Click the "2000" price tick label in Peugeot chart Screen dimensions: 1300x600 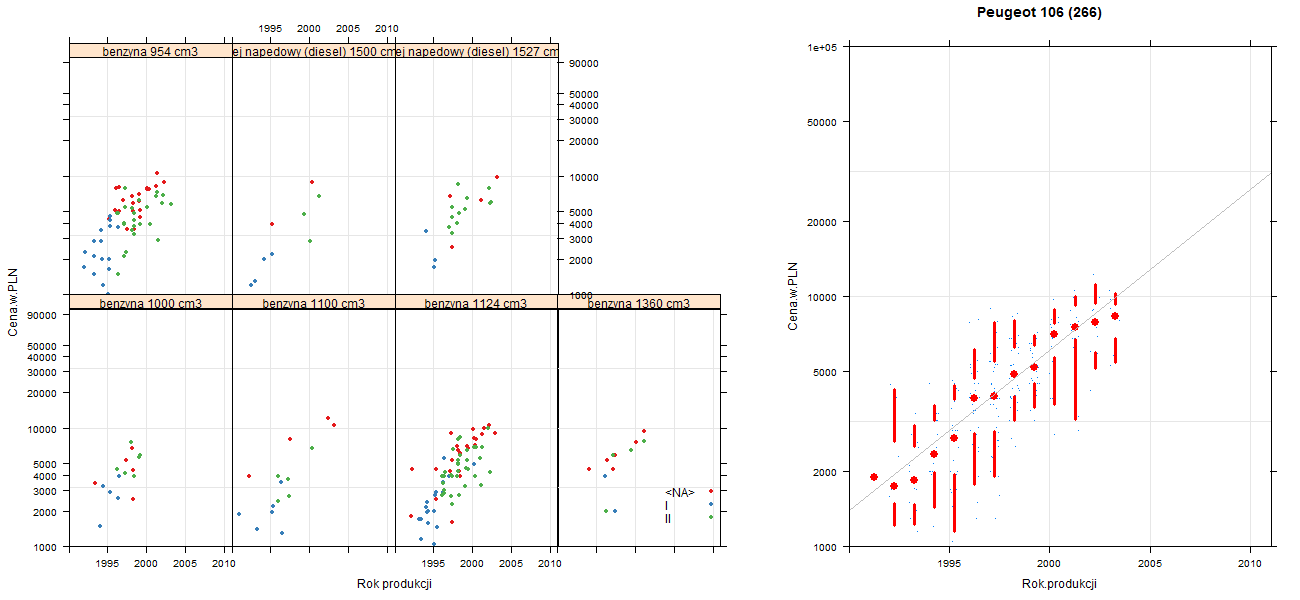(x=825, y=471)
